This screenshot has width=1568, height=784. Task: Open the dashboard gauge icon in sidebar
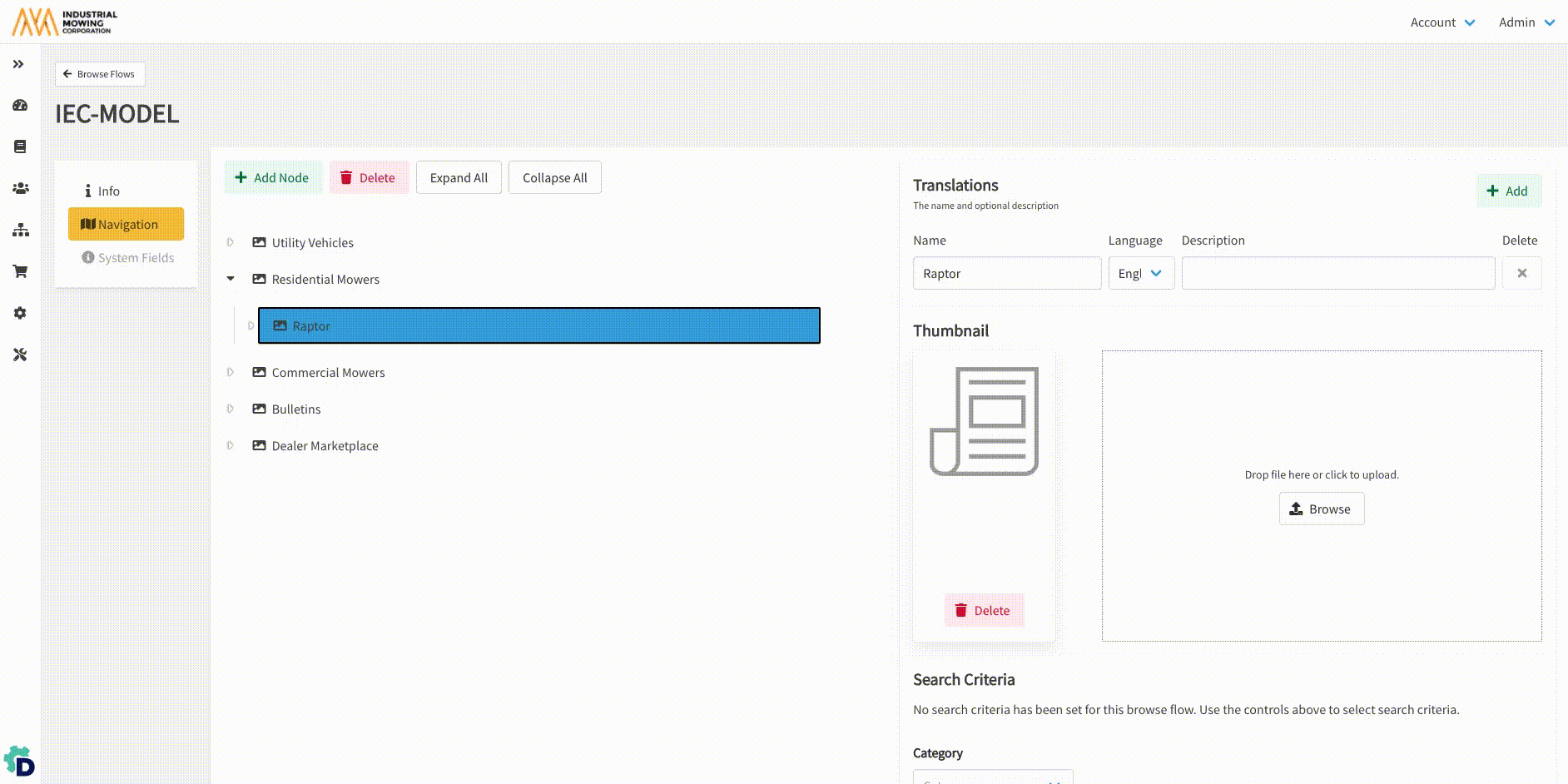pyautogui.click(x=20, y=106)
